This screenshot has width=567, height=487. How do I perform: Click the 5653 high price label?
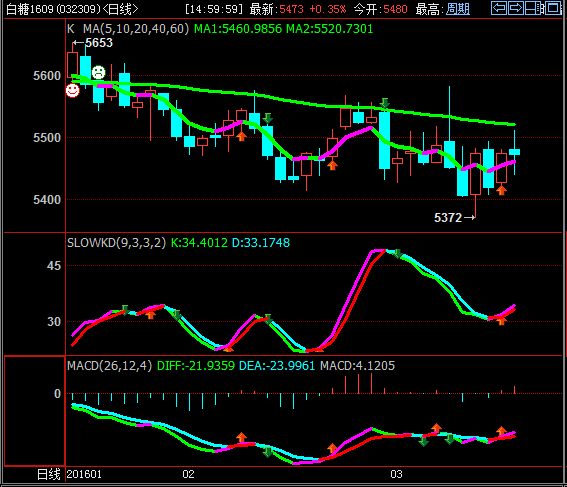(99, 43)
